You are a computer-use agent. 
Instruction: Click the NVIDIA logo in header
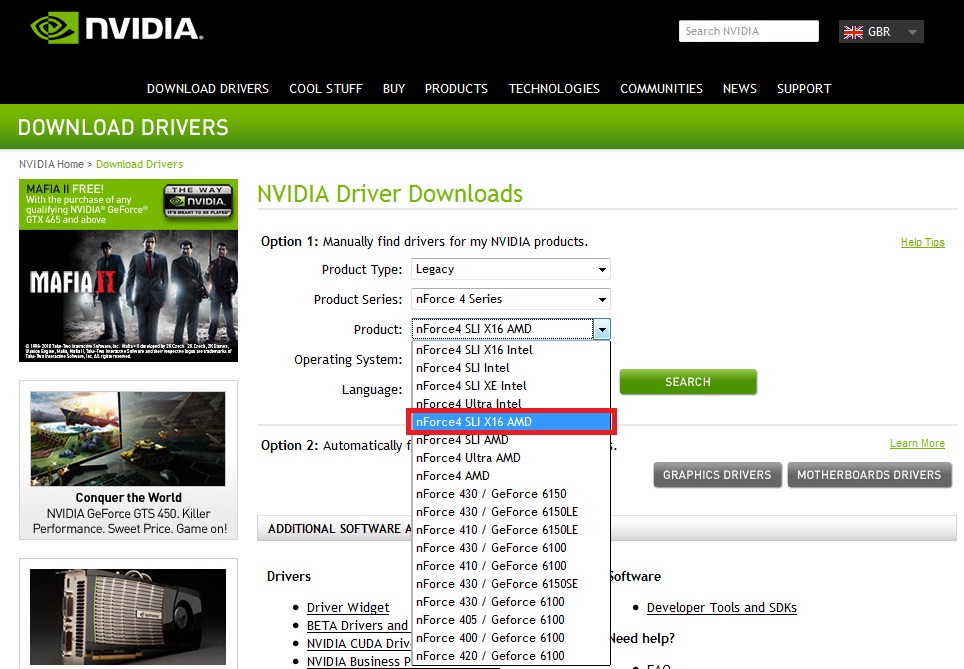pos(117,28)
